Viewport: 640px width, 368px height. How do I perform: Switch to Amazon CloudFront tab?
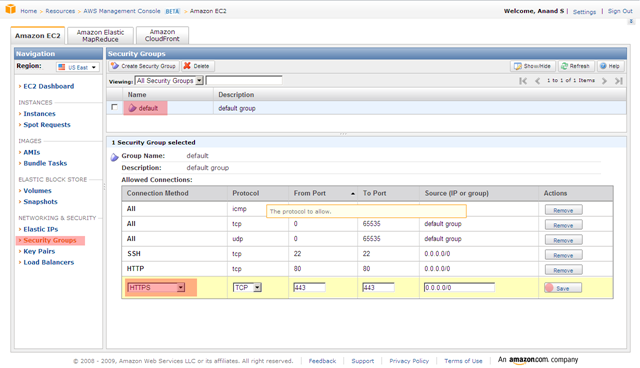[162, 35]
